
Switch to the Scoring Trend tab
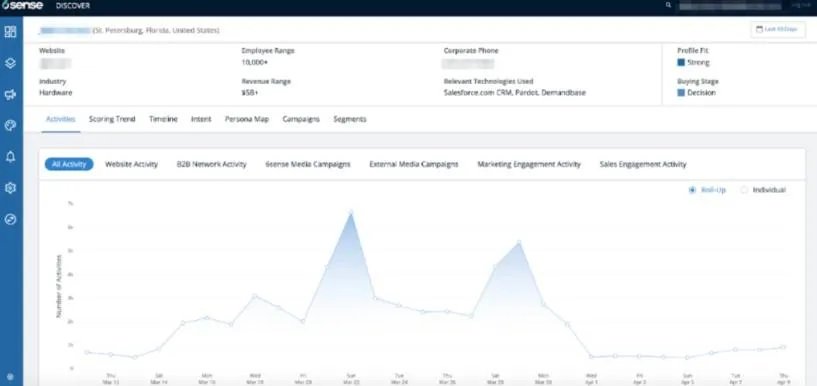tap(112, 119)
